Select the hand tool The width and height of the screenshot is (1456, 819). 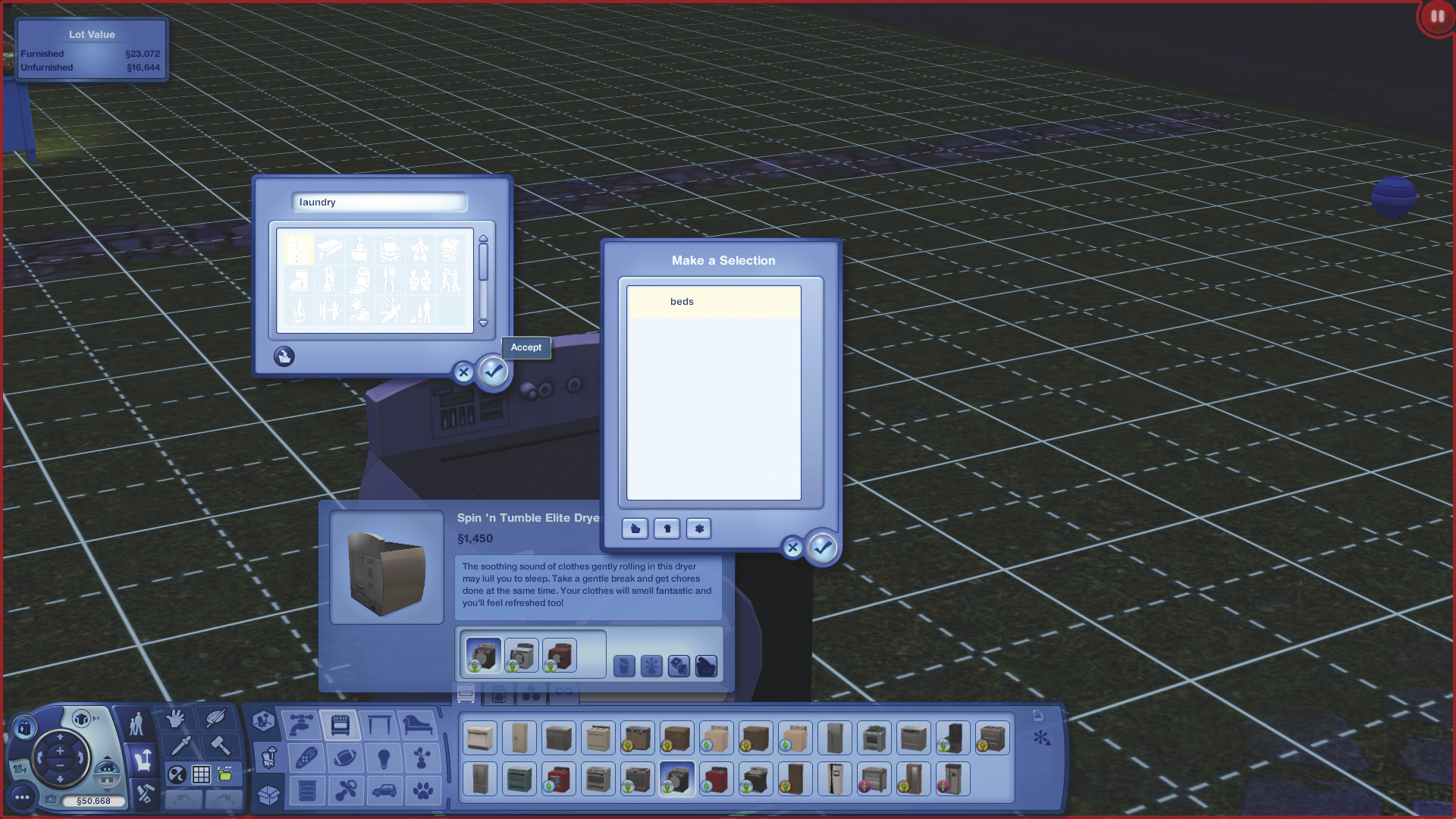pyautogui.click(x=175, y=718)
